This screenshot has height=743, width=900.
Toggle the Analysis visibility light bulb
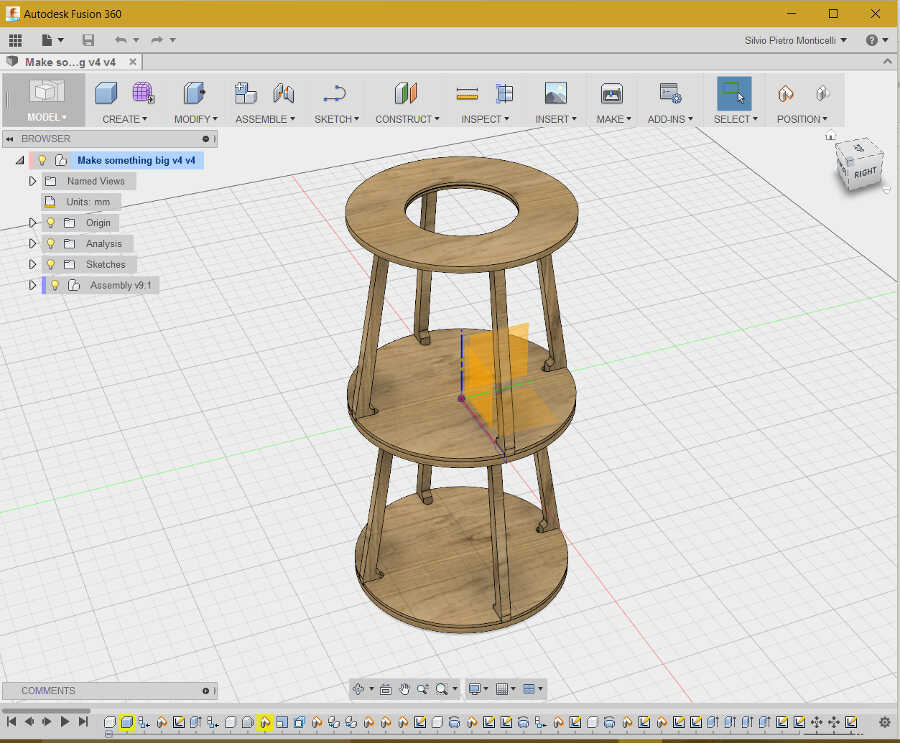(x=51, y=243)
